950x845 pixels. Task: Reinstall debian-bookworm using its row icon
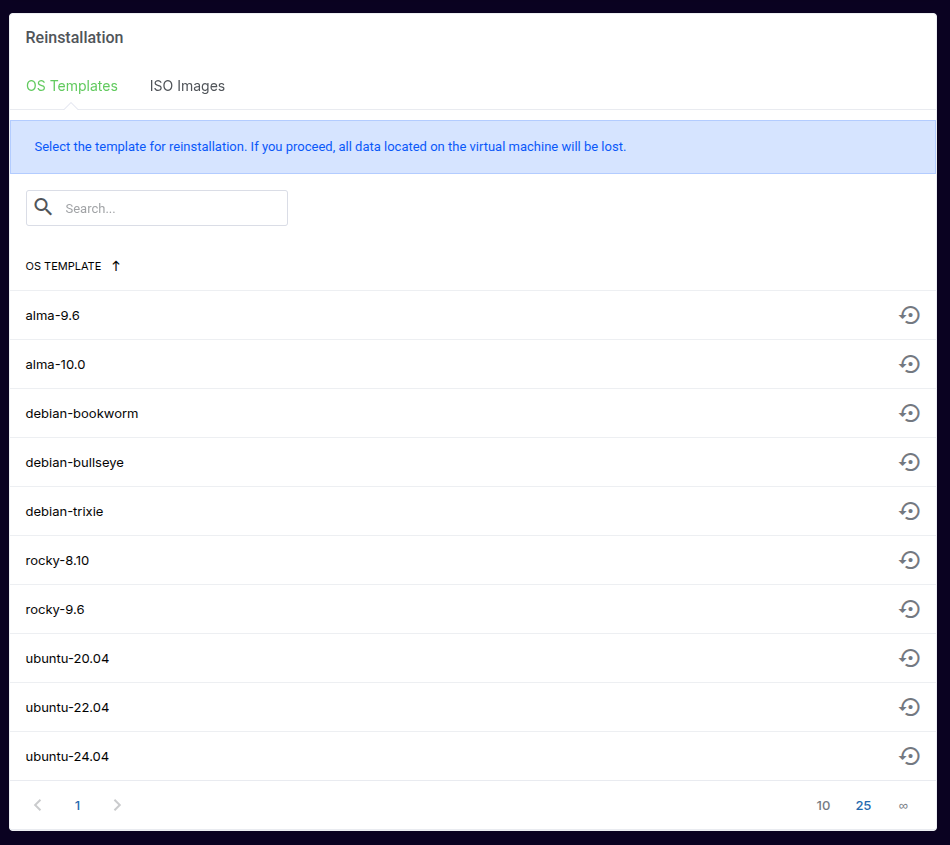point(909,413)
